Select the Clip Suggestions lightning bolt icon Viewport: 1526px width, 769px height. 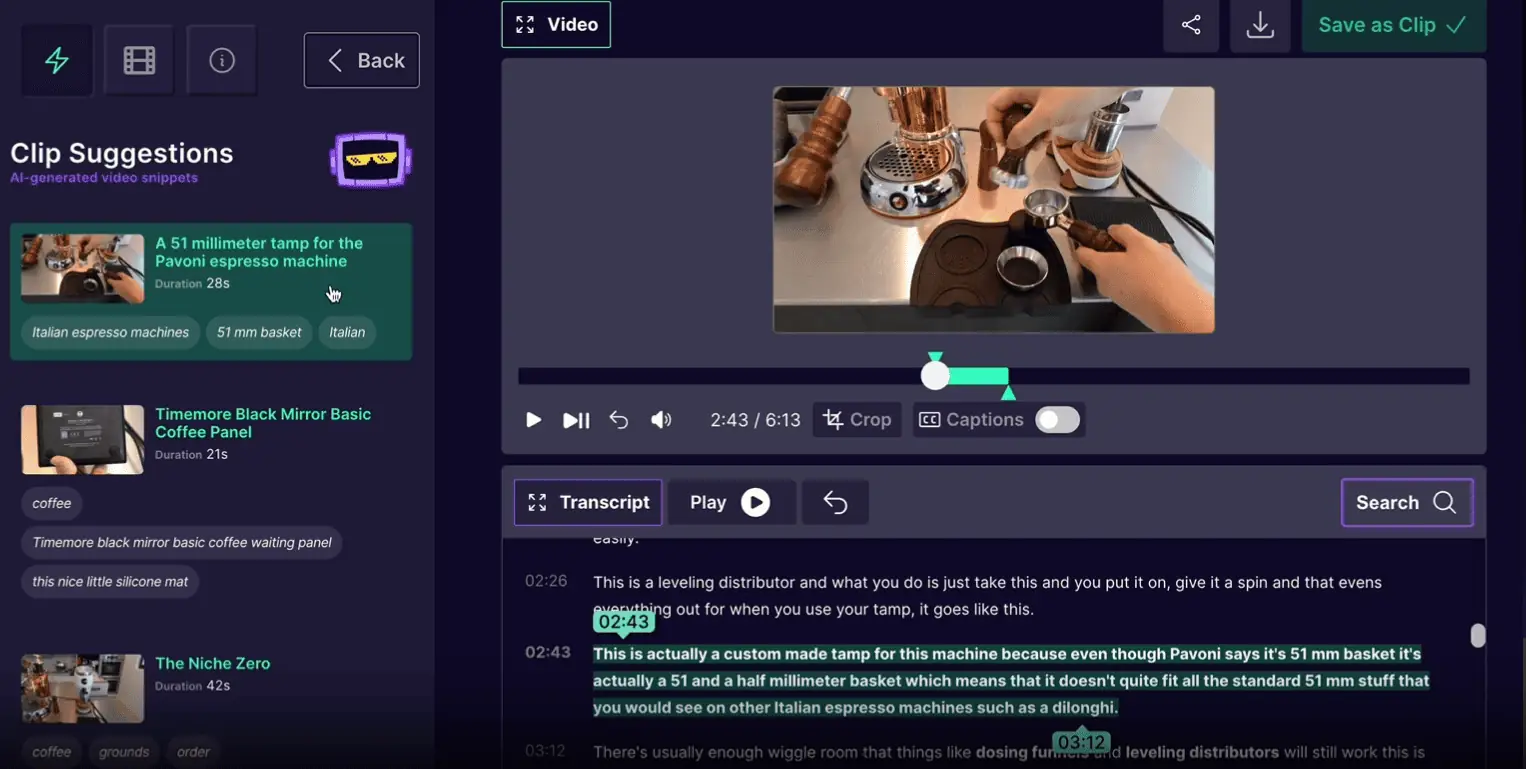pos(56,60)
